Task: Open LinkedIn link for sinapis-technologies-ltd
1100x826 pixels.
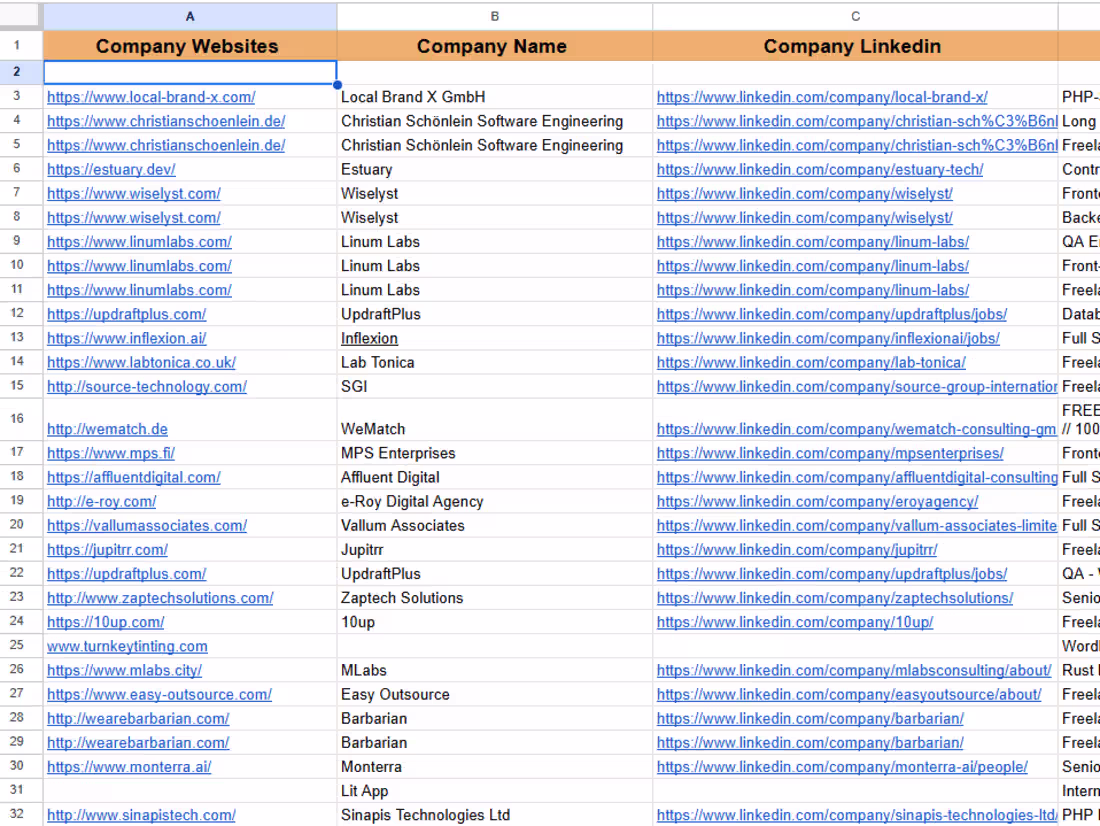Action: click(x=857, y=815)
